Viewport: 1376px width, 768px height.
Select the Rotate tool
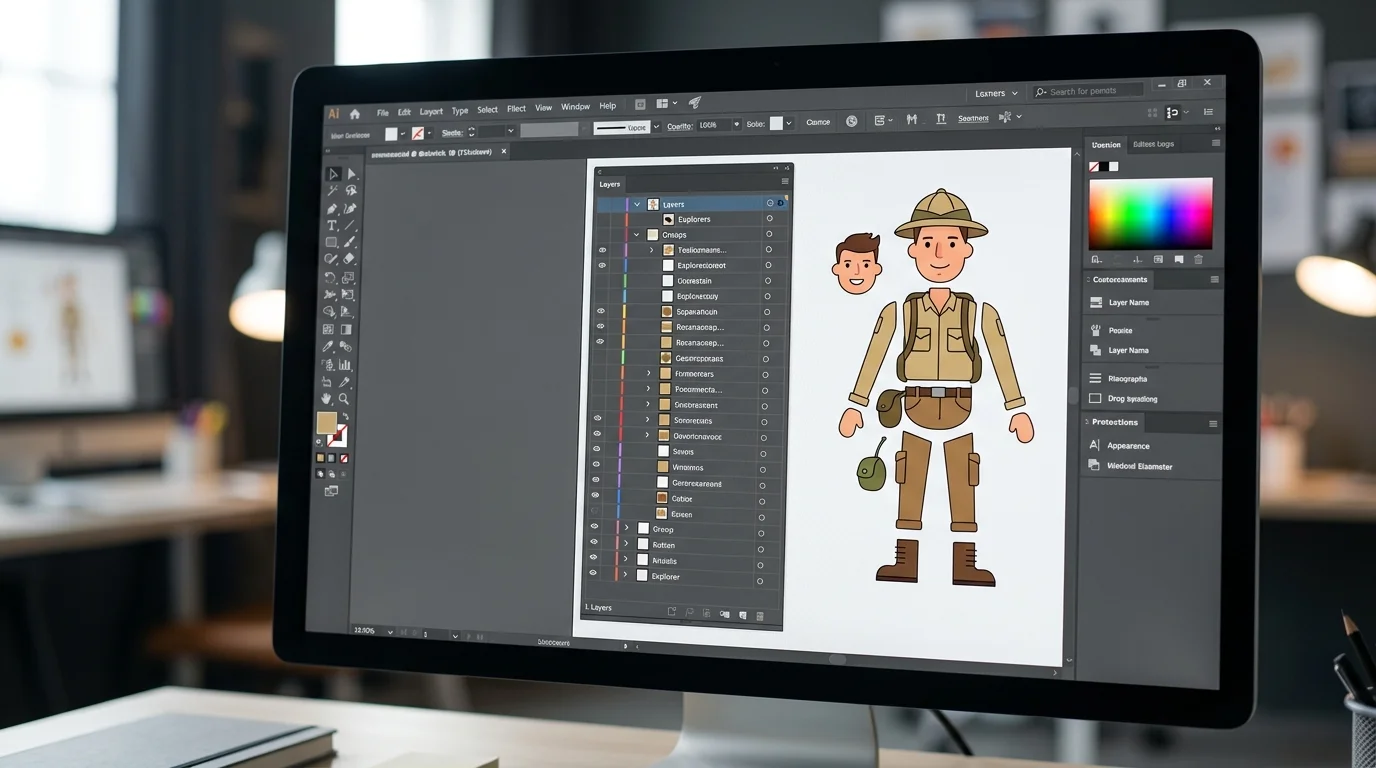click(x=330, y=277)
